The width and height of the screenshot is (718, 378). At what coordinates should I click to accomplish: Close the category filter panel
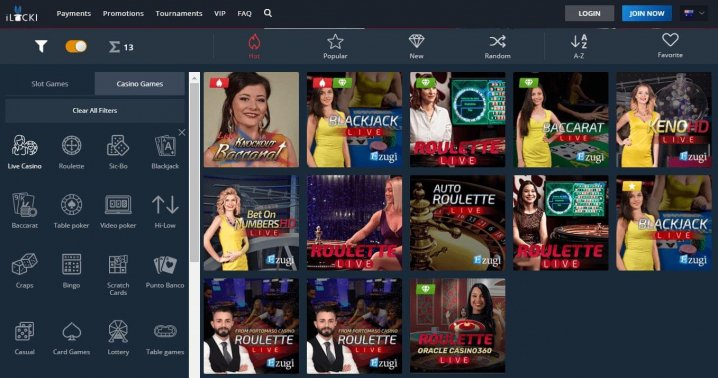(x=182, y=132)
